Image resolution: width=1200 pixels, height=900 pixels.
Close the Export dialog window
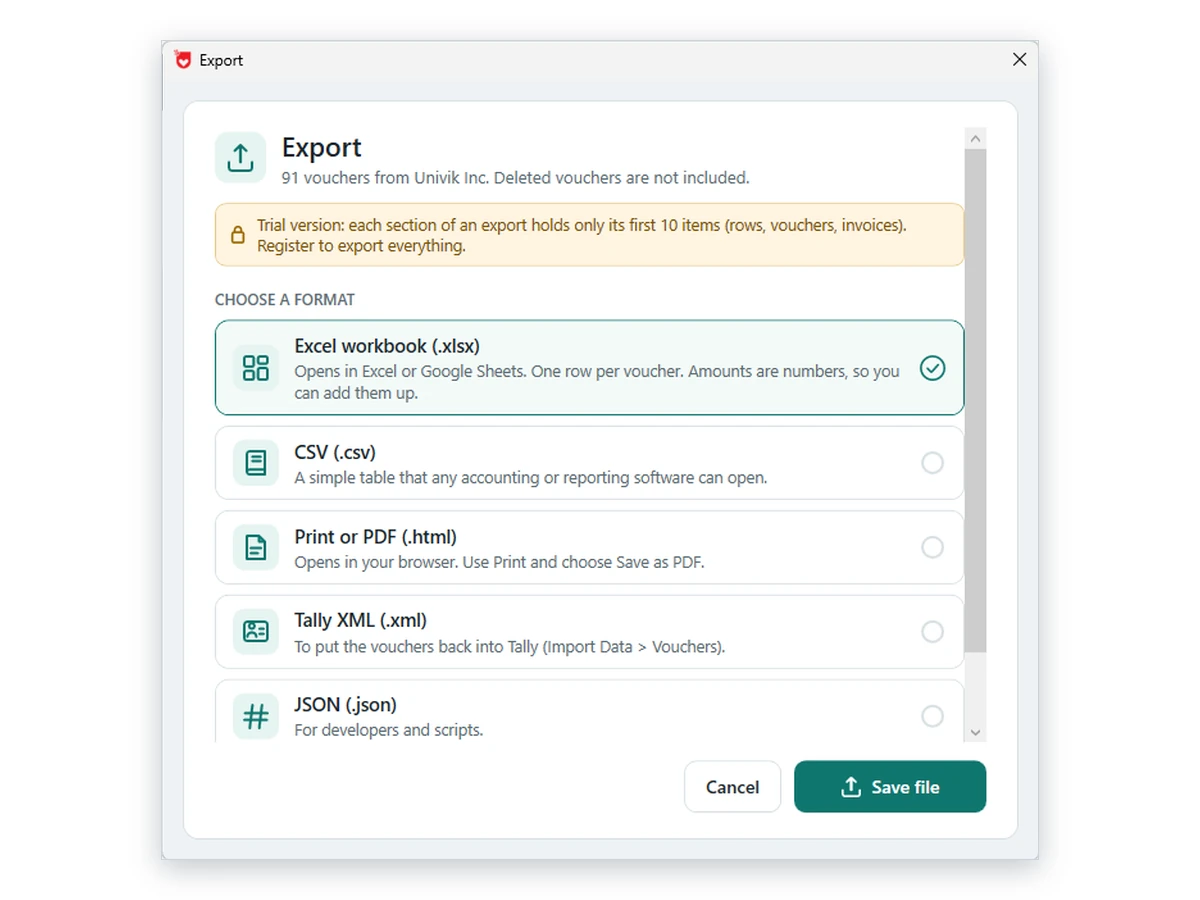pos(1019,60)
